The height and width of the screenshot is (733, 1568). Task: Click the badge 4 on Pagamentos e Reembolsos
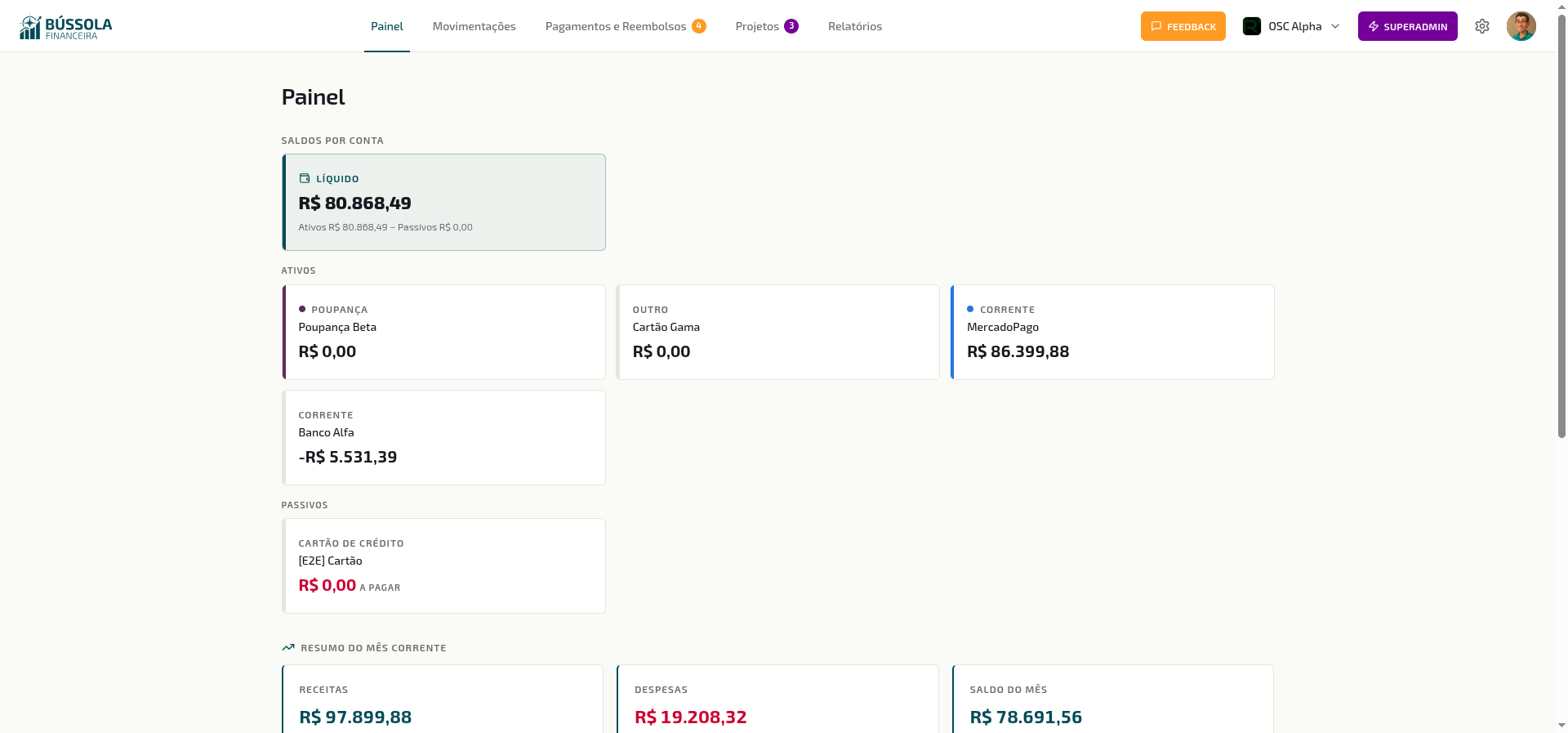point(699,26)
